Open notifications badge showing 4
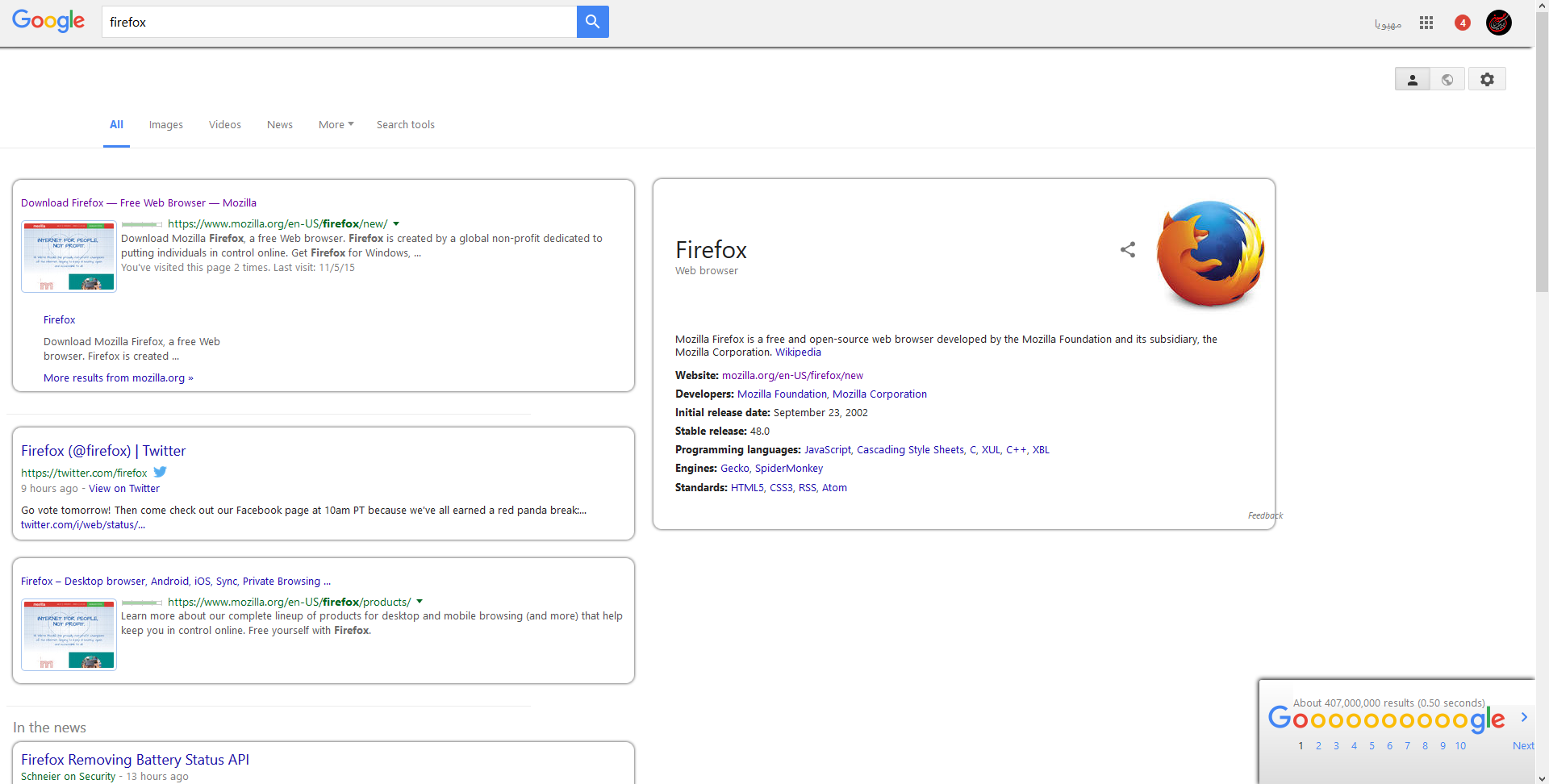 1463,23
